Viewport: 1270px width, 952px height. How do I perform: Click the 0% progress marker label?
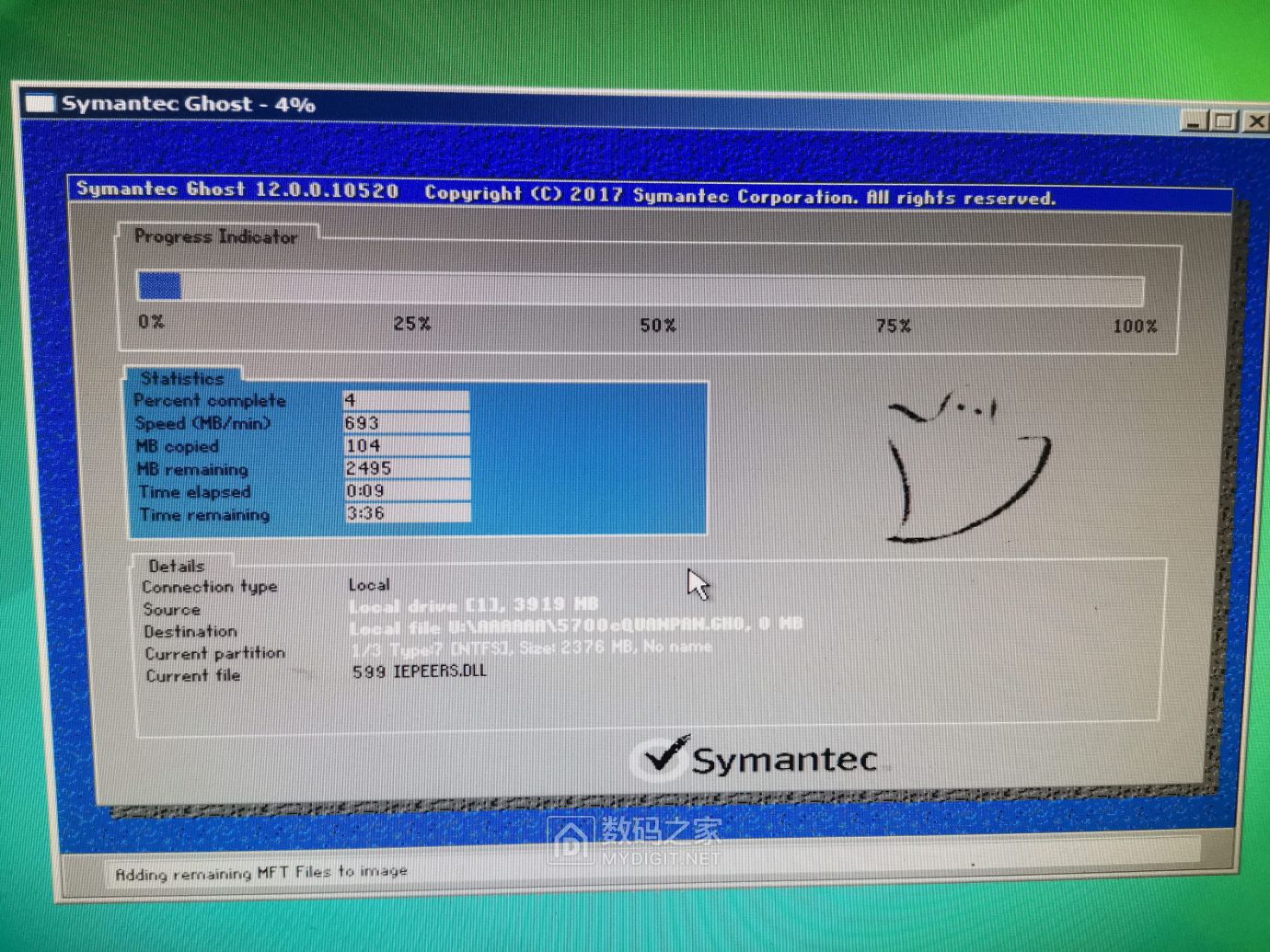(x=152, y=321)
